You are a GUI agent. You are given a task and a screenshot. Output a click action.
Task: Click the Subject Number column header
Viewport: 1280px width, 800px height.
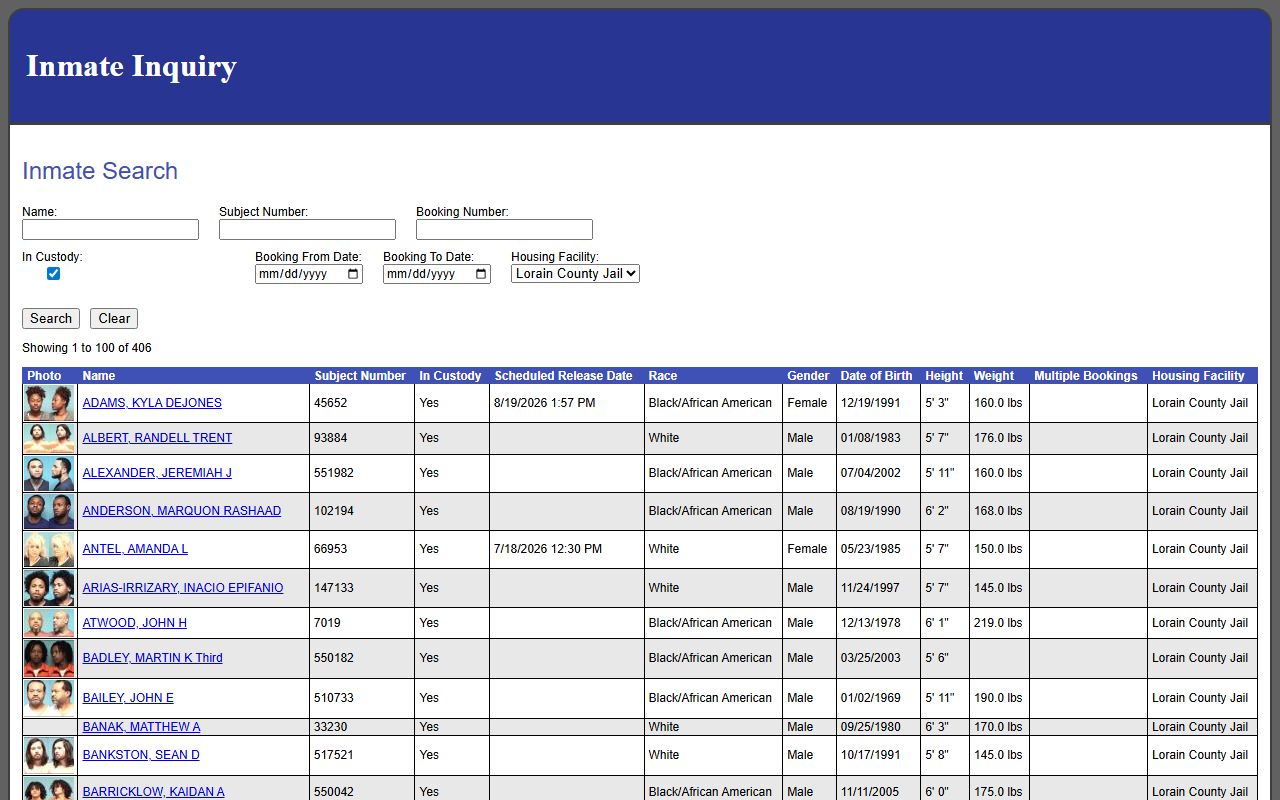(360, 376)
